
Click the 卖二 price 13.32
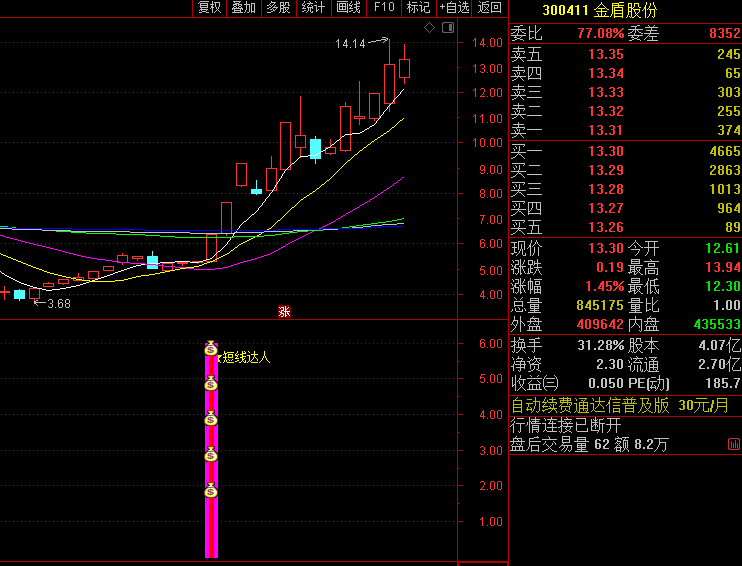(606, 111)
